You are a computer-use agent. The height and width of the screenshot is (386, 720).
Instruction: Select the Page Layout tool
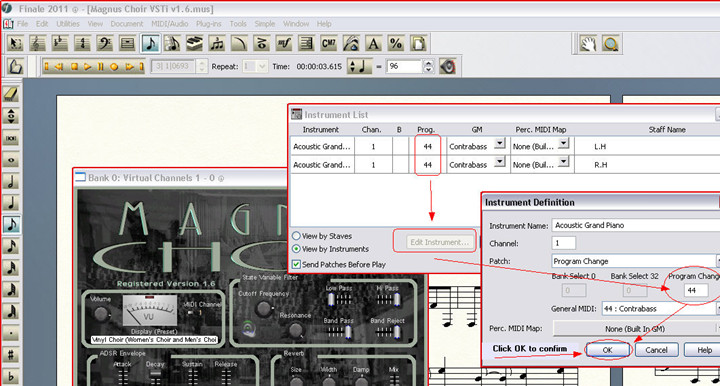click(418, 44)
